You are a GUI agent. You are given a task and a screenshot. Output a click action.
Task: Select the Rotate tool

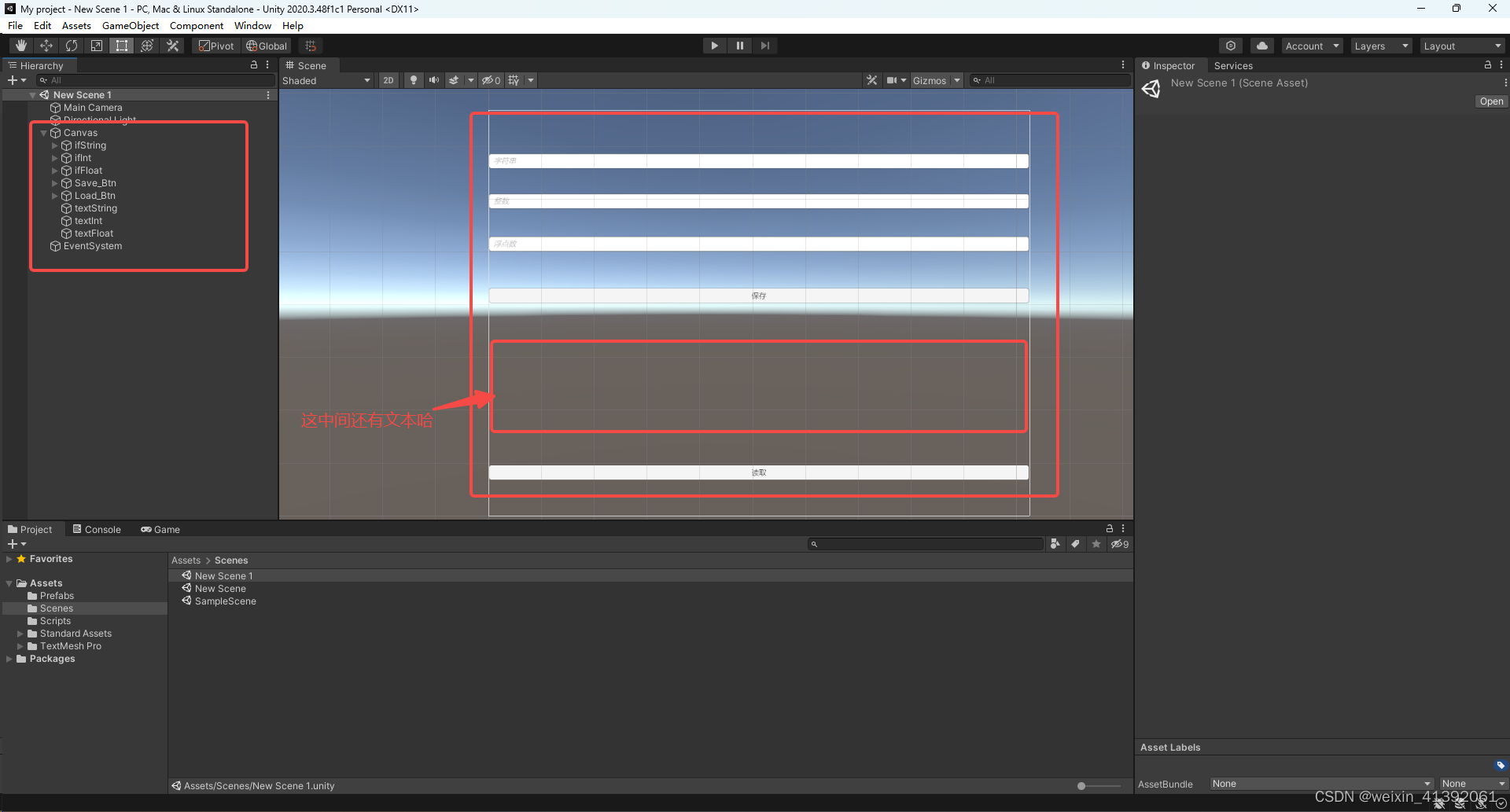pyautogui.click(x=71, y=45)
